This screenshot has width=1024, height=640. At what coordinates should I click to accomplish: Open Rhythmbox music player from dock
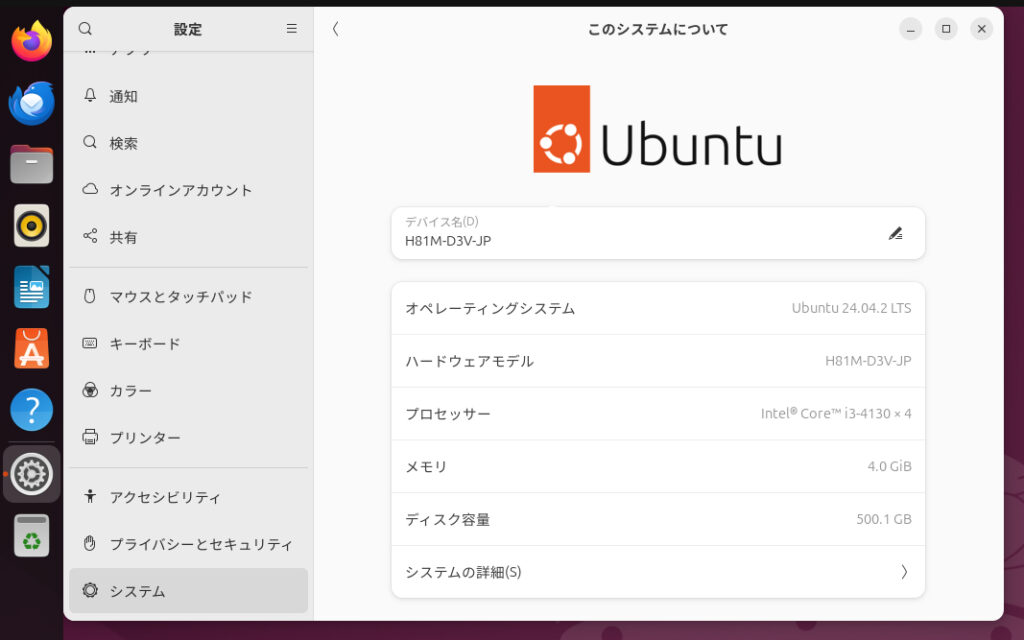pos(31,225)
